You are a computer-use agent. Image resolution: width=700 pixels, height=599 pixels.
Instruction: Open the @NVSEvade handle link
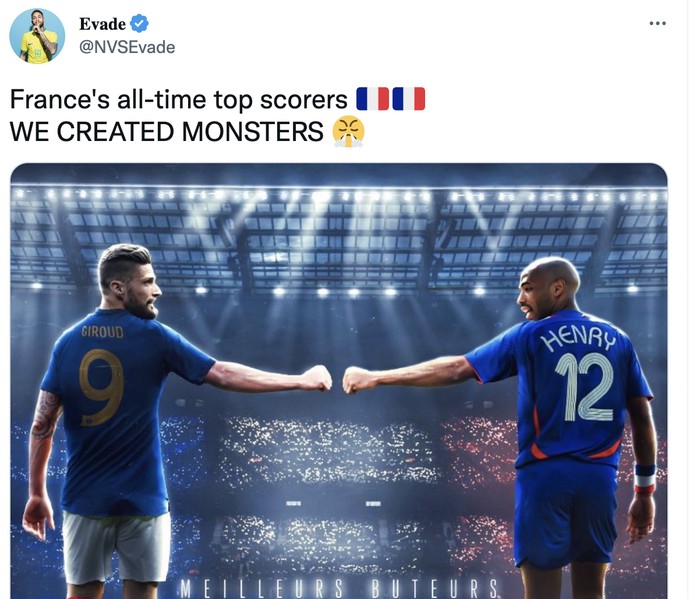click(127, 47)
